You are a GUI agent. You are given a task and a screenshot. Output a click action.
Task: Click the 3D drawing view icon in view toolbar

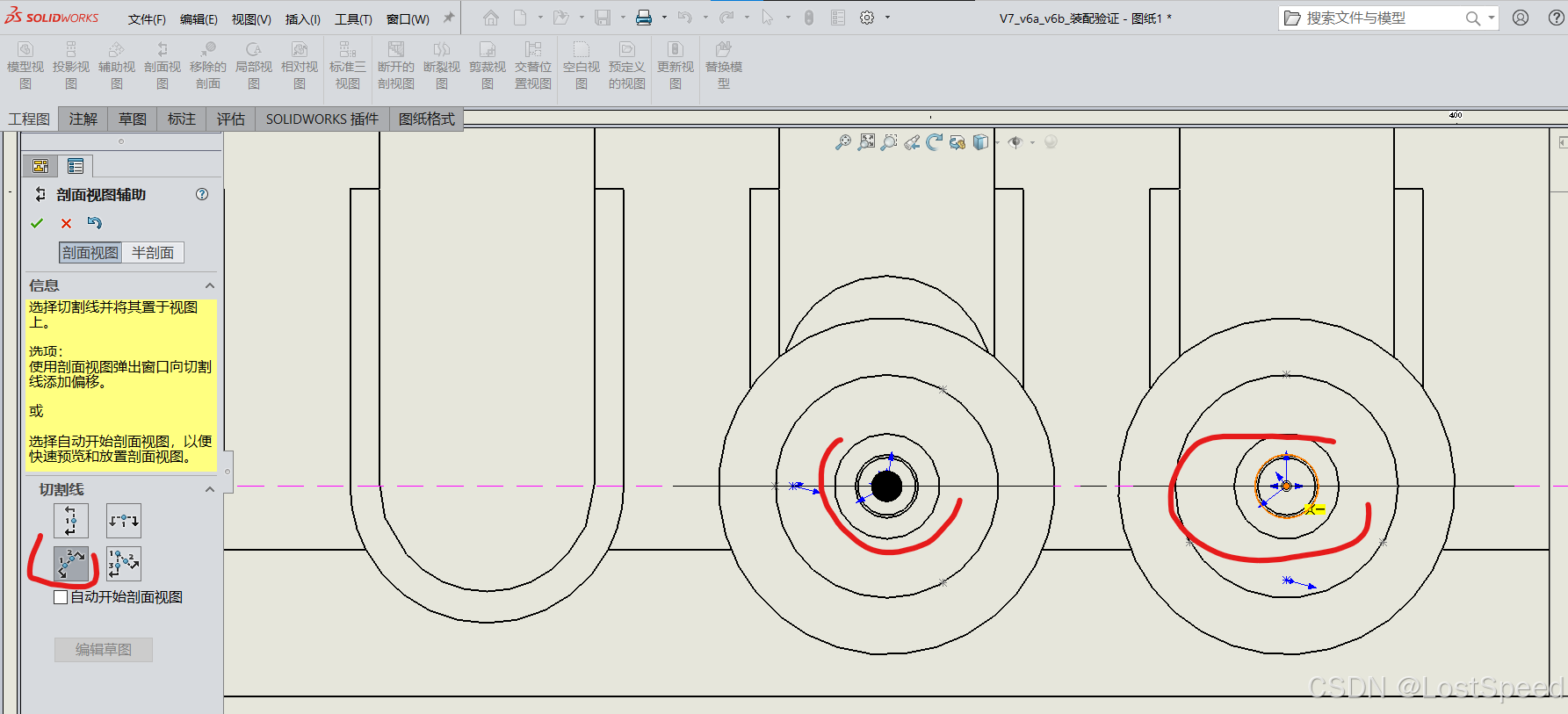957,142
